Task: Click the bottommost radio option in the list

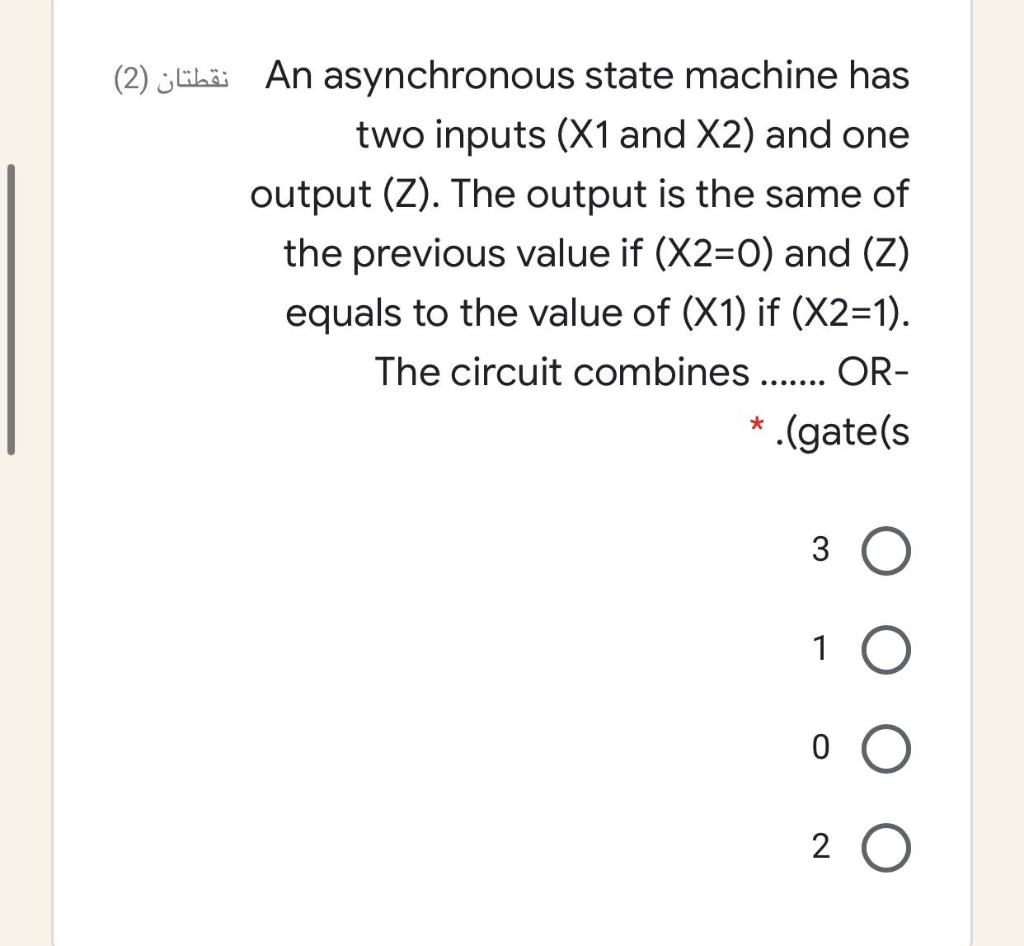Action: pos(888,846)
